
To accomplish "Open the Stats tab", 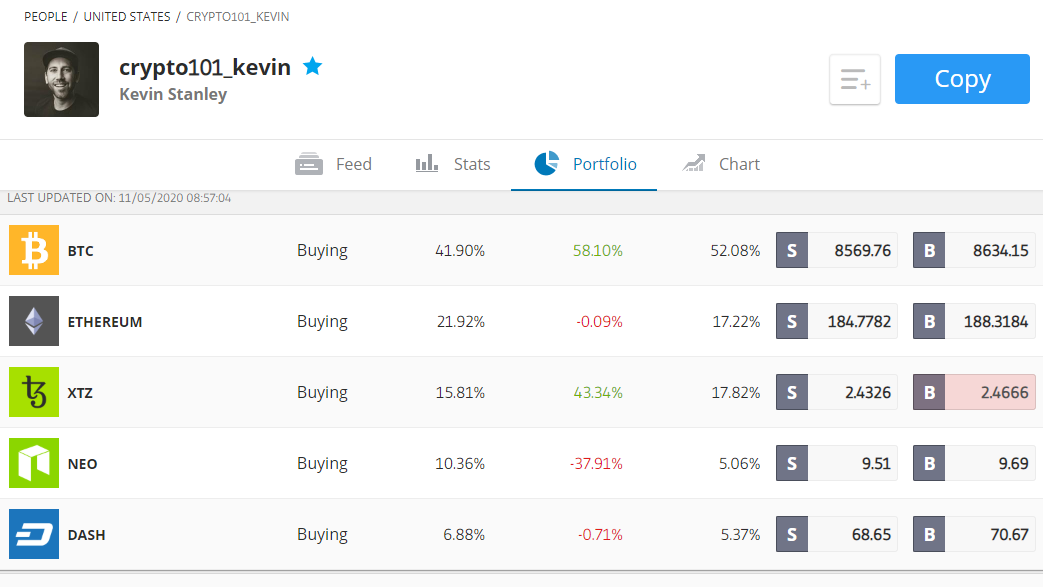I will 453,164.
